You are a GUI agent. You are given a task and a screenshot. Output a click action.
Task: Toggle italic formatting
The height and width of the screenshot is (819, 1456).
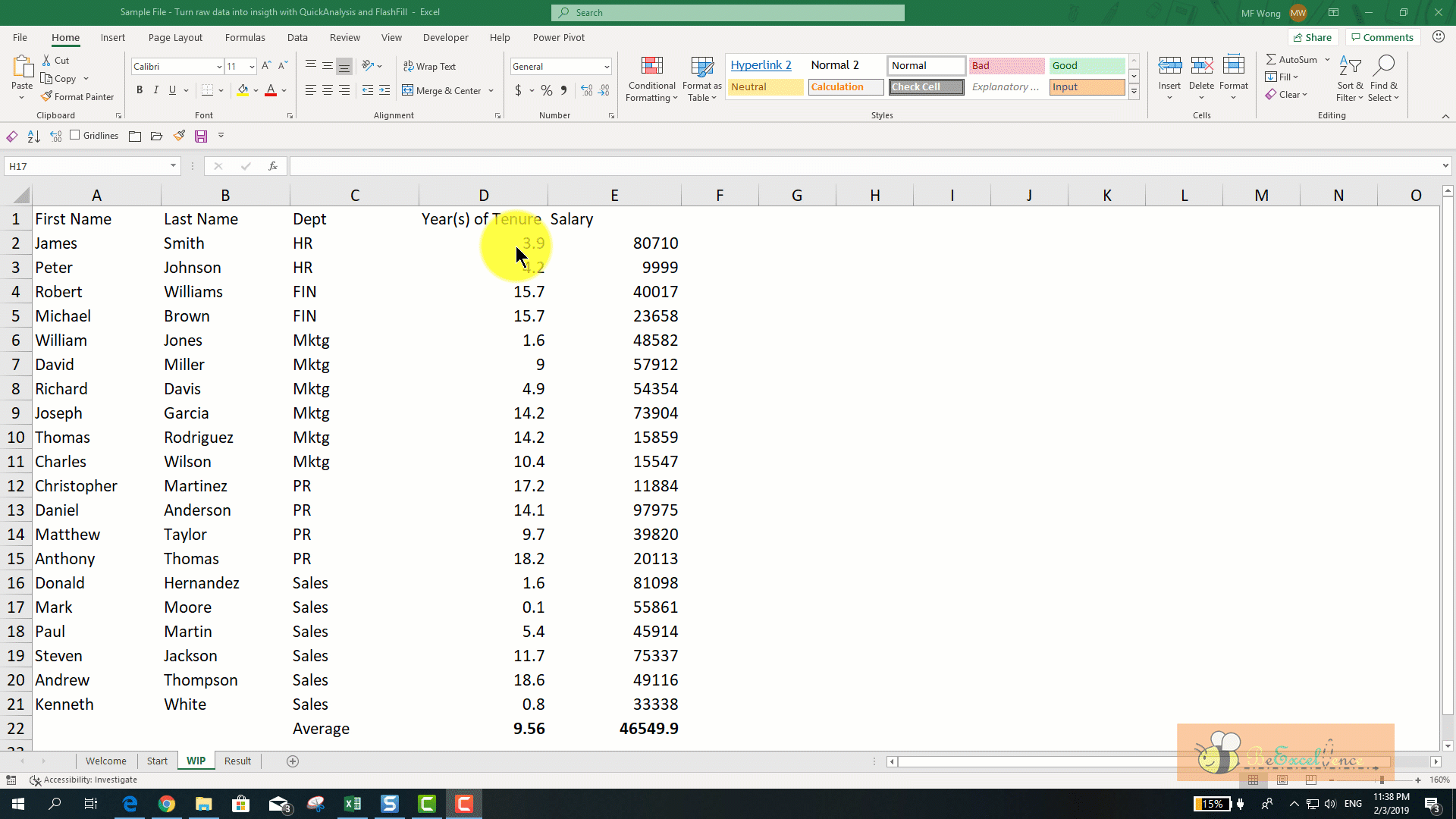pos(156,90)
